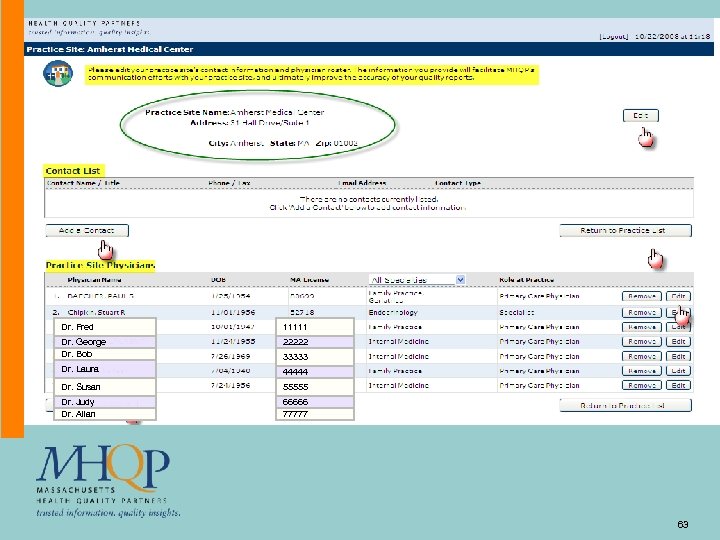
Task: Edit Dr. Laura's physician record
Action: pos(678,371)
